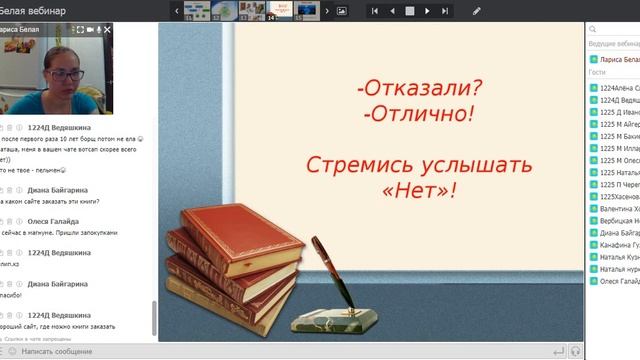The image size is (640, 360).
Task: Open slide thumbnail number 12
Action: (x=224, y=11)
